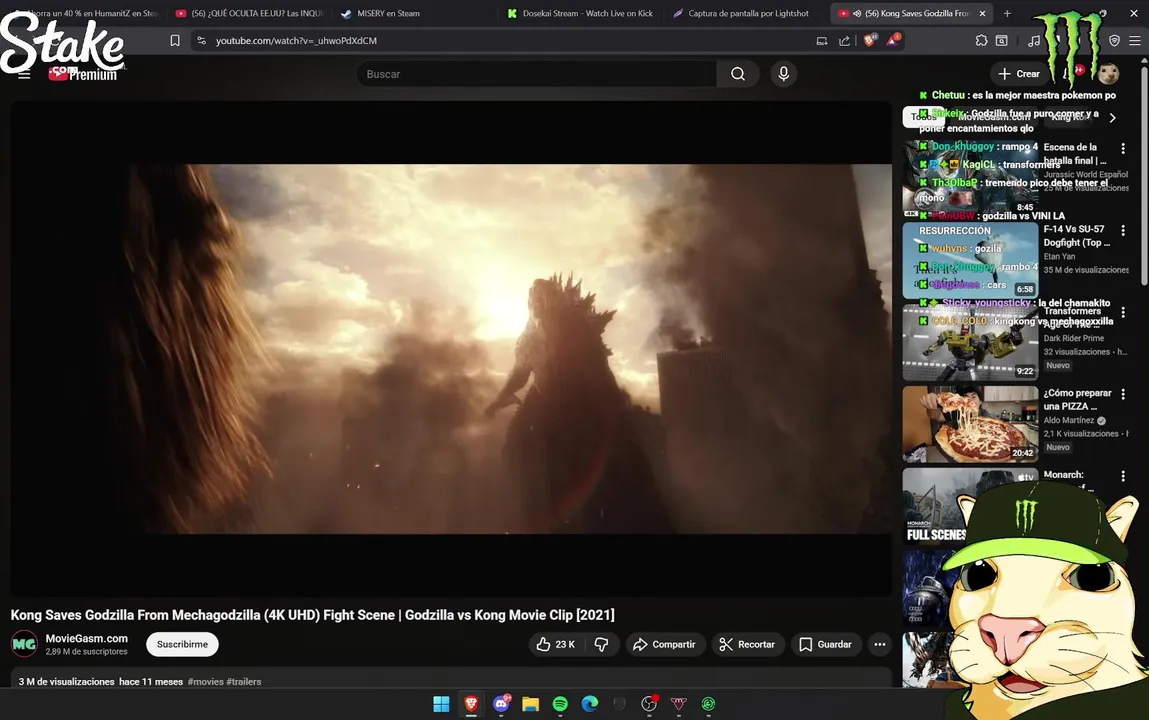Screen dimensions: 1149x720
Task: Click the #movies hashtag link
Action: pos(206,682)
